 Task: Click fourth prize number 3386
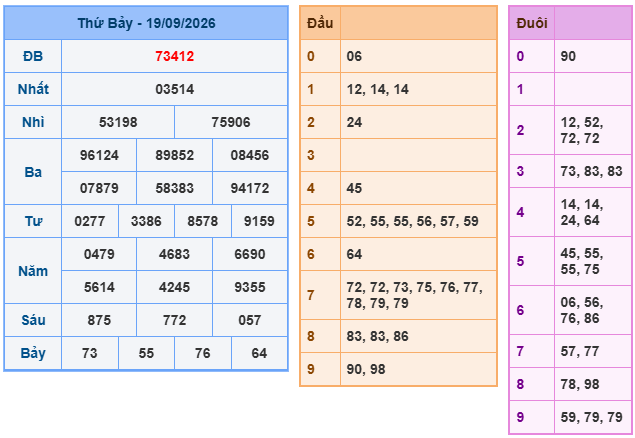146,221
